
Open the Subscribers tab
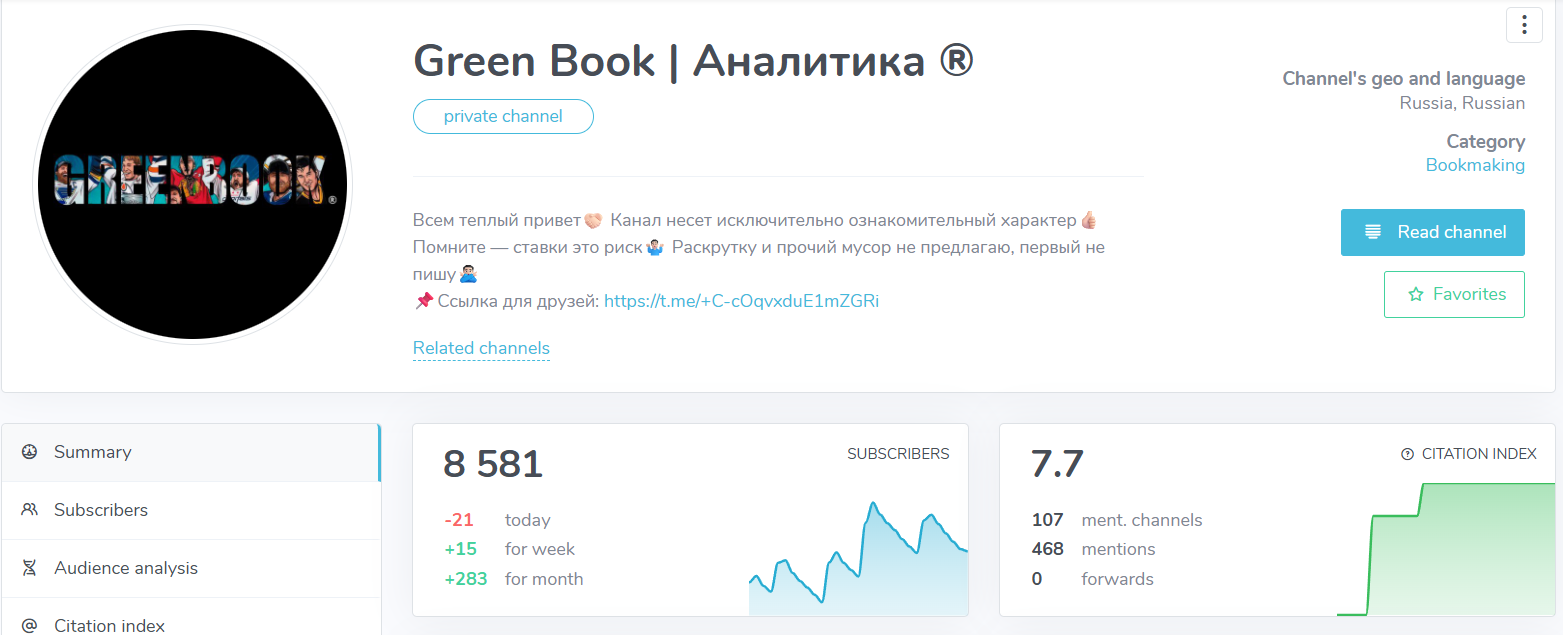click(190, 510)
